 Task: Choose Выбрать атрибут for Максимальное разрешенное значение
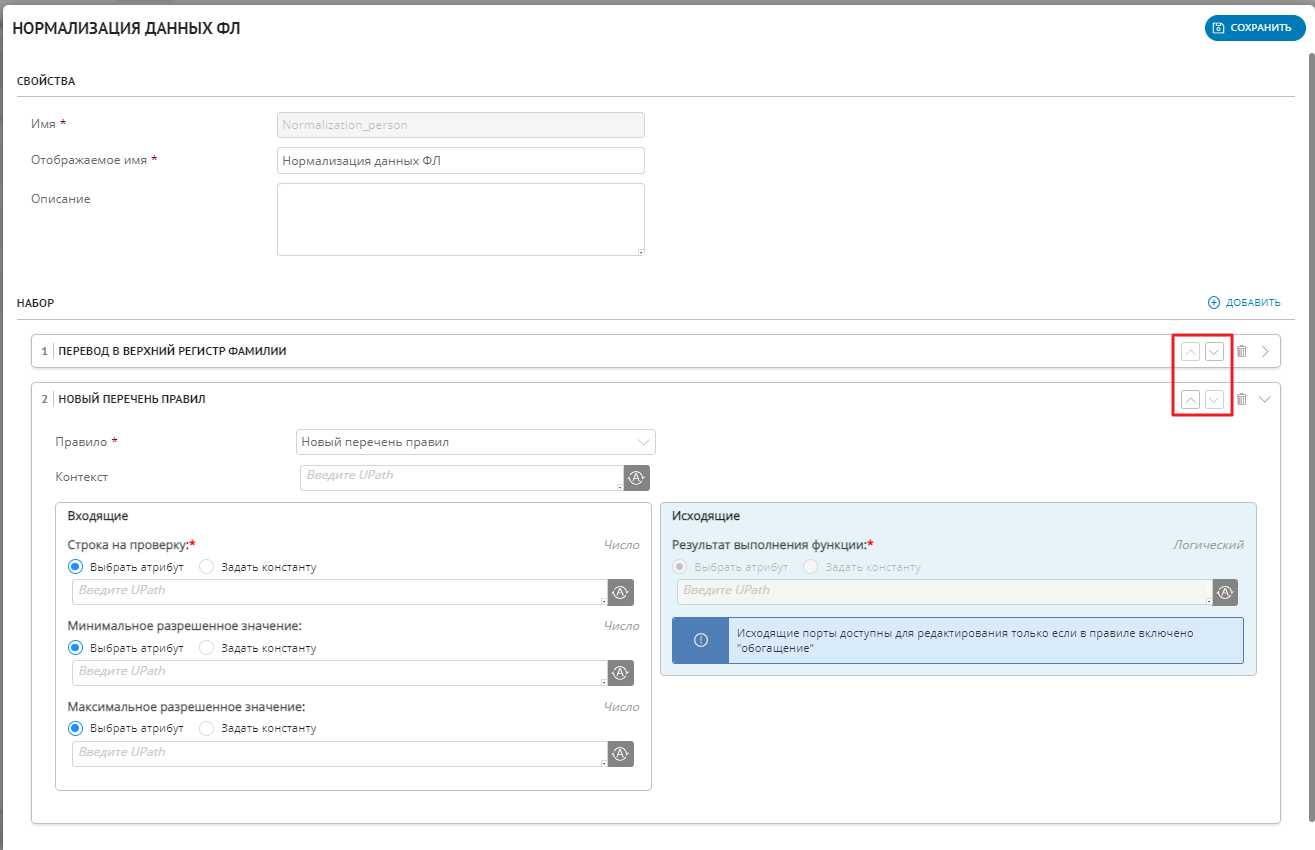(76, 728)
